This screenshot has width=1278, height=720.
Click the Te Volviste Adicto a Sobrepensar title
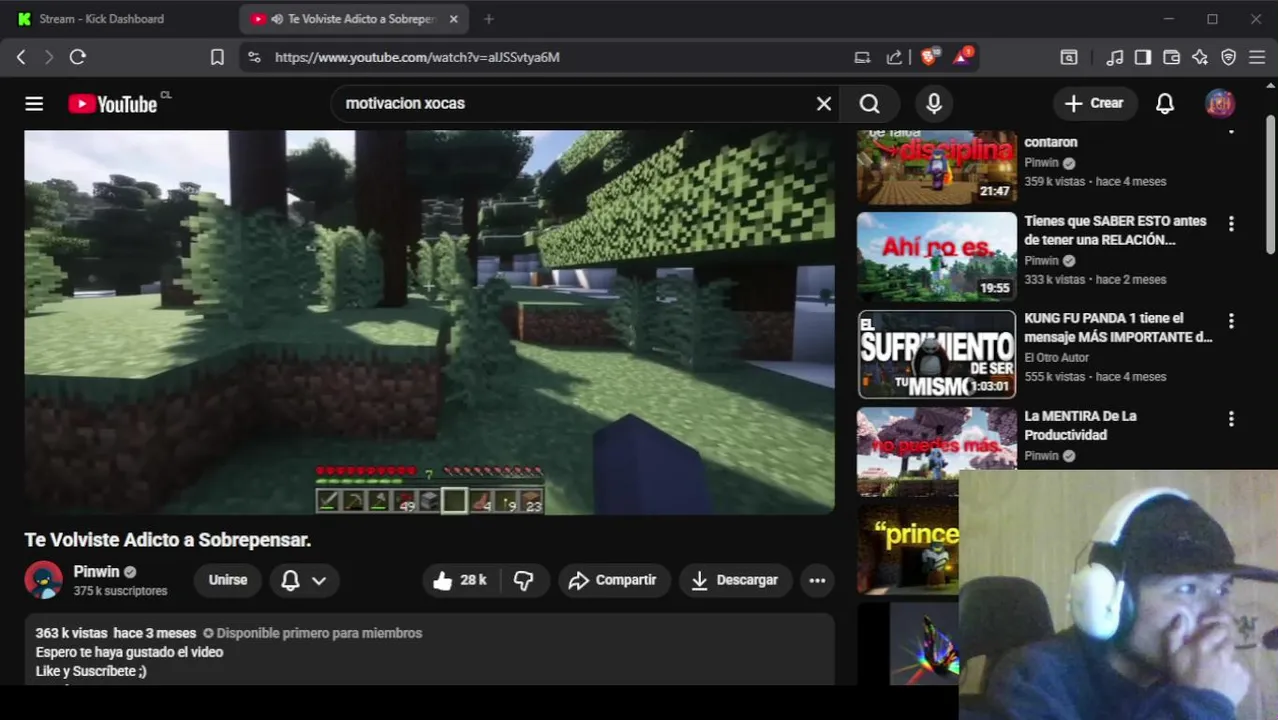pos(168,540)
